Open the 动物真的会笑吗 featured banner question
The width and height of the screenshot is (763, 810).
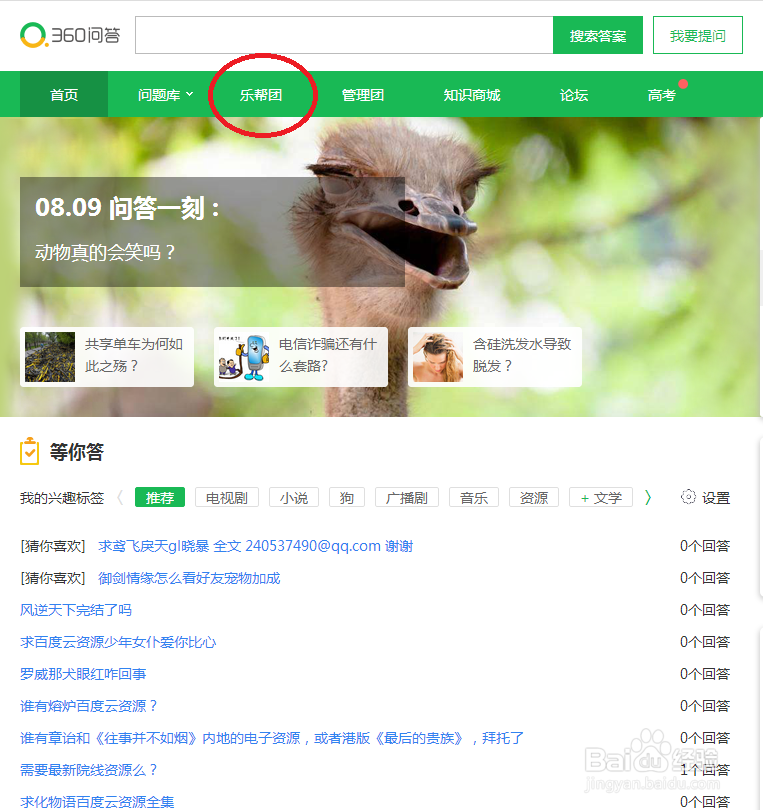pos(105,252)
